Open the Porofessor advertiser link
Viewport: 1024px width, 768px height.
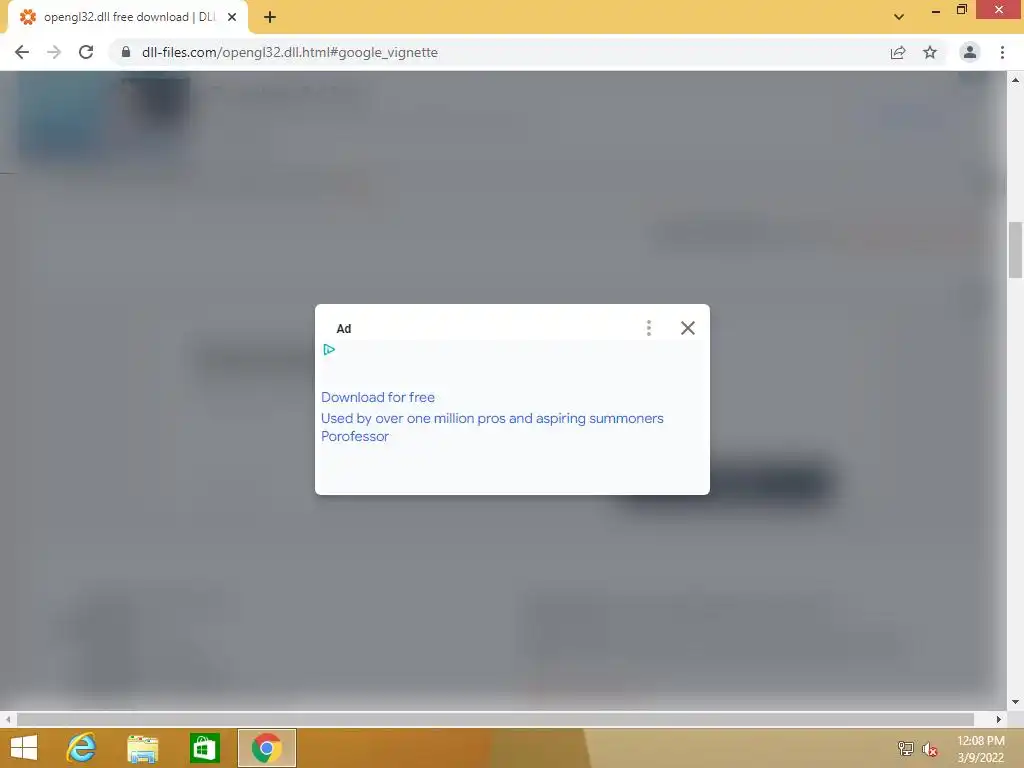[x=355, y=436]
